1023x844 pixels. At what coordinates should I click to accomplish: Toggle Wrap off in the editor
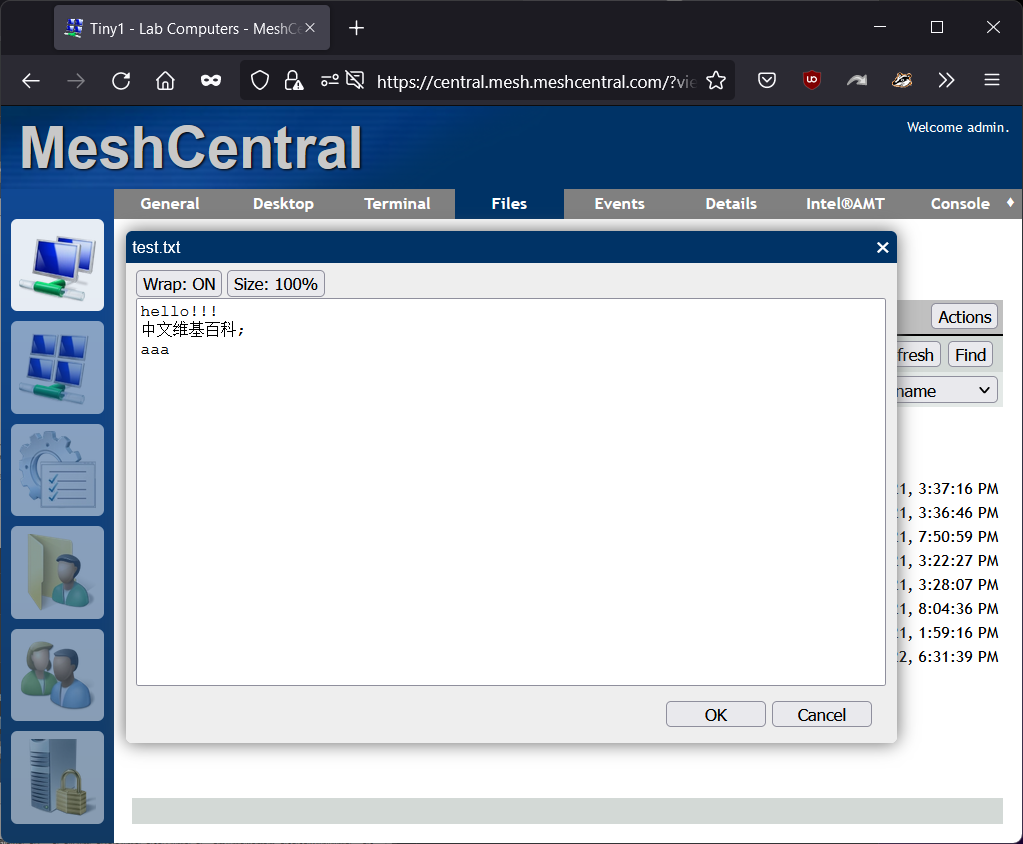click(178, 283)
